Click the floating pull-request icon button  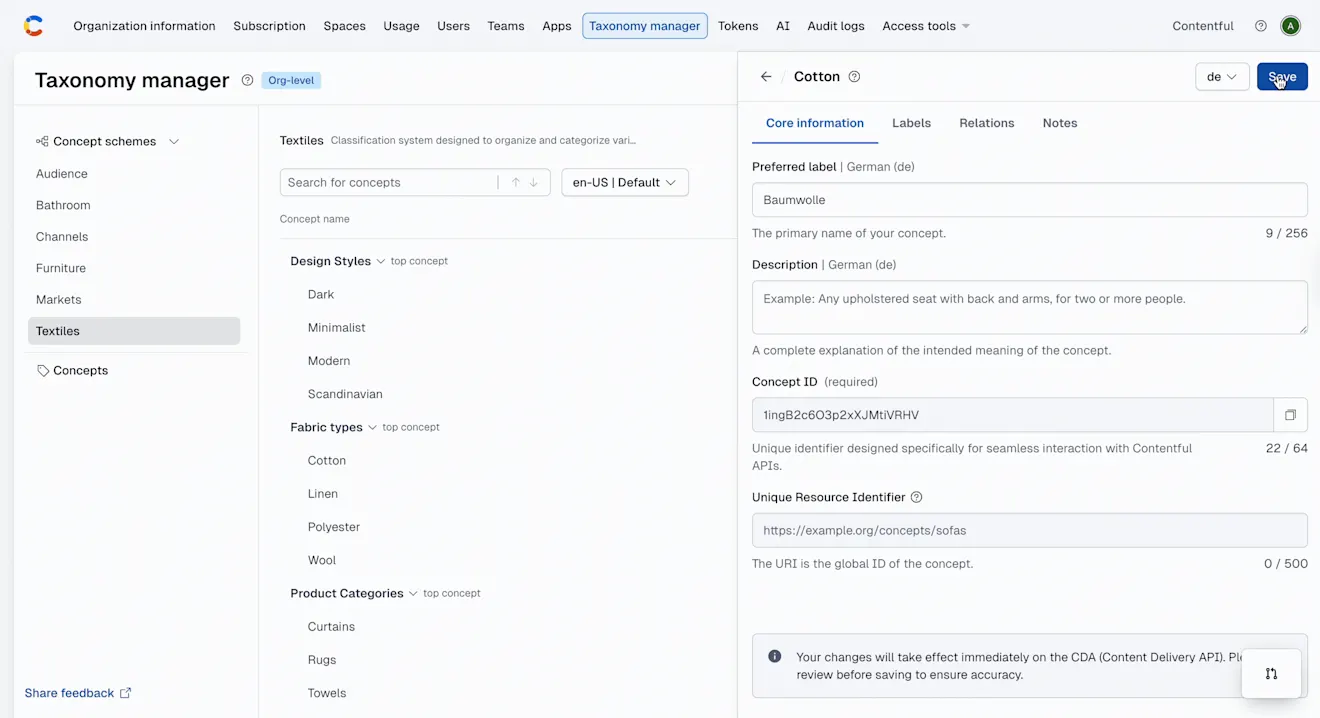click(x=1271, y=673)
